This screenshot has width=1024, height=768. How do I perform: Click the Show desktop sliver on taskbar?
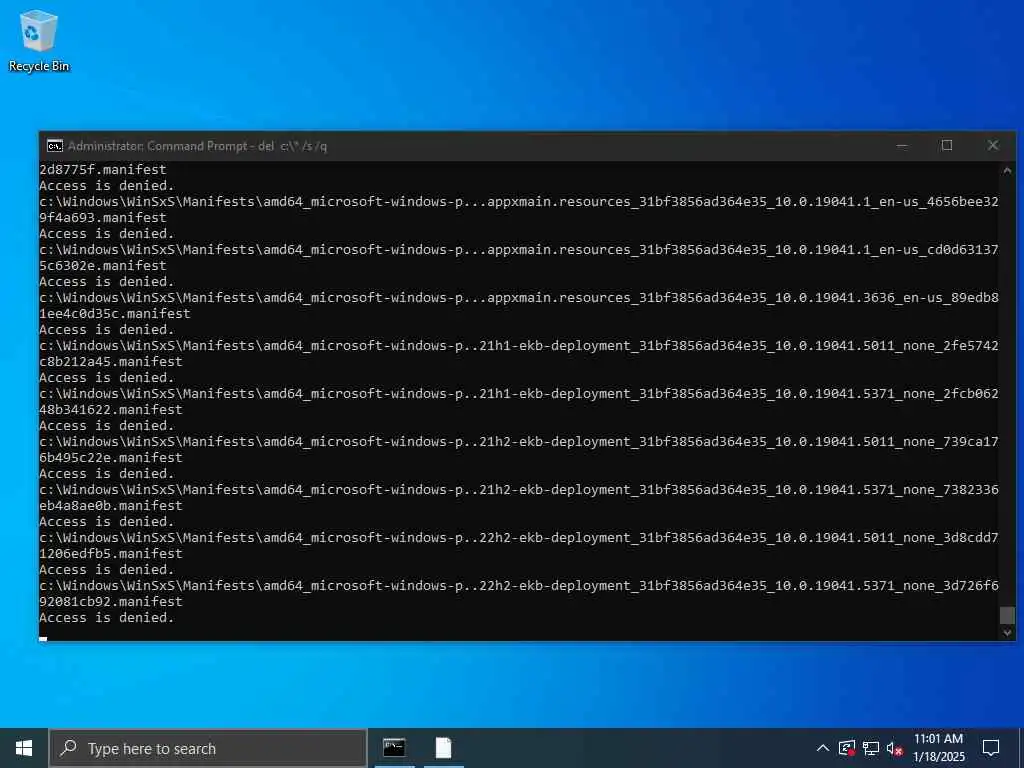click(x=1021, y=748)
